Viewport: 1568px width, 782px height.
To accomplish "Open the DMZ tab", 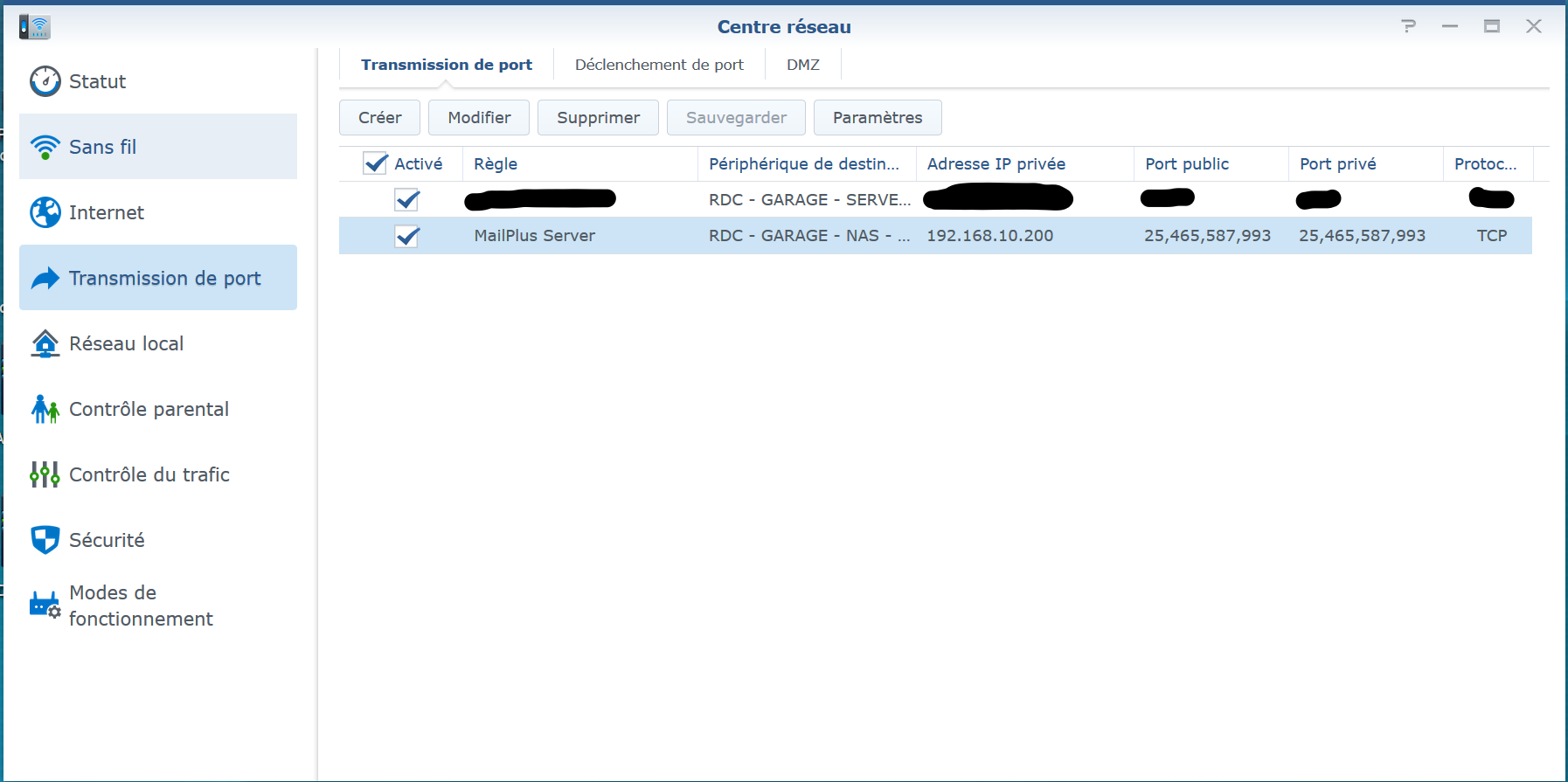I will click(802, 65).
